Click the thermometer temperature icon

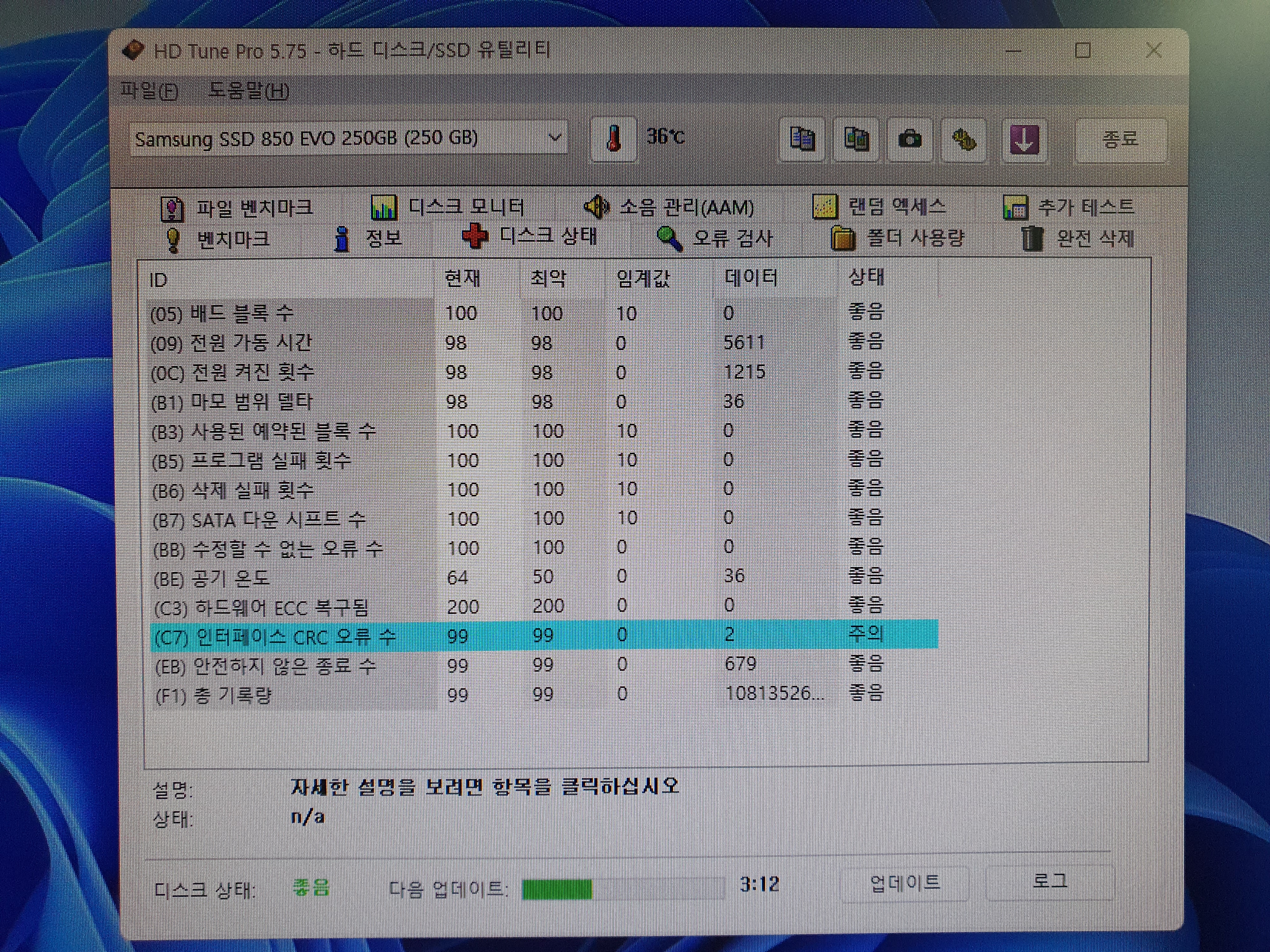click(x=614, y=139)
